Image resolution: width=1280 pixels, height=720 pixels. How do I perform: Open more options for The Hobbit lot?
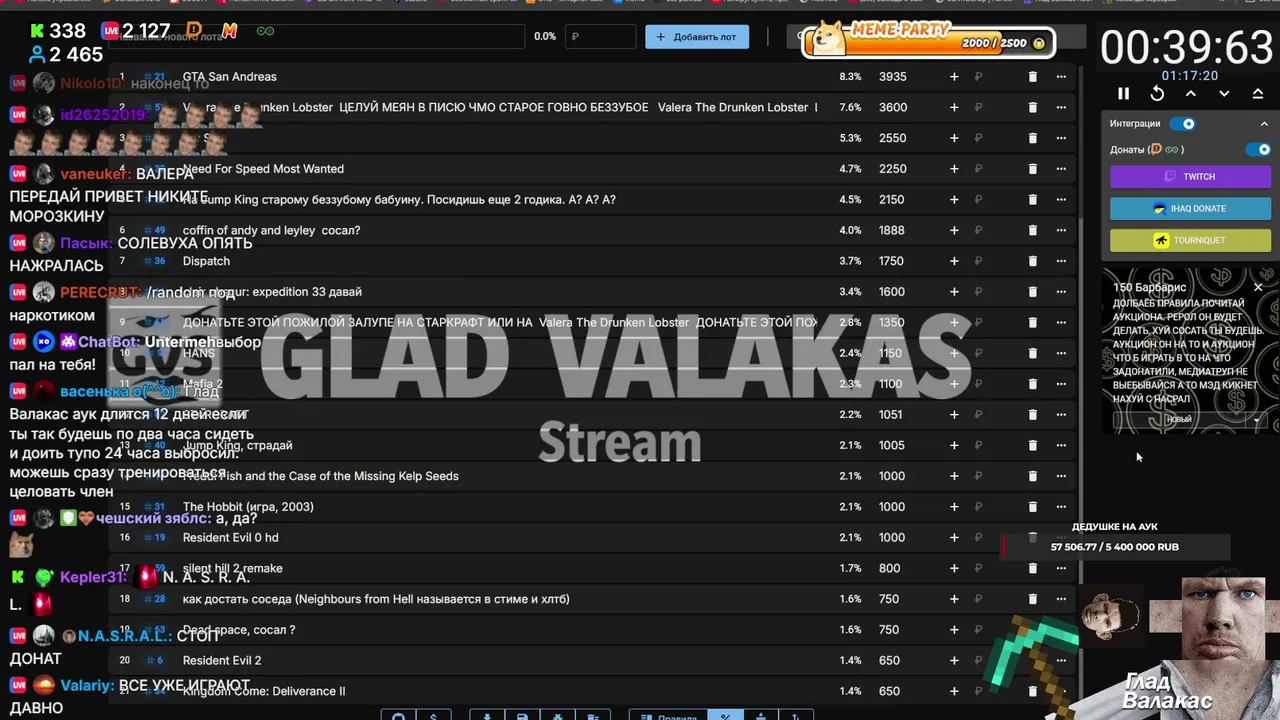(x=1061, y=507)
